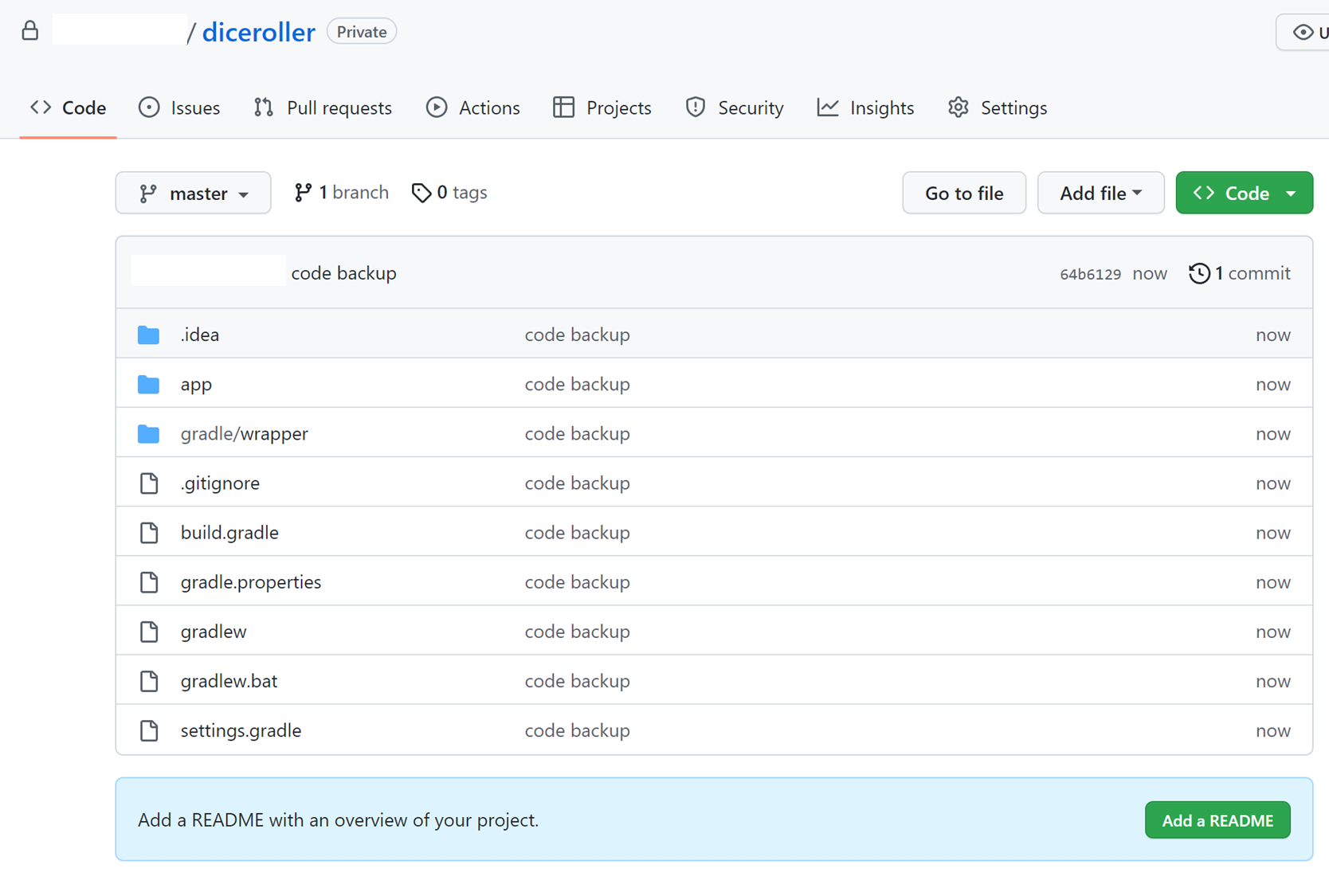Click the eye watch button at top right

[1304, 32]
